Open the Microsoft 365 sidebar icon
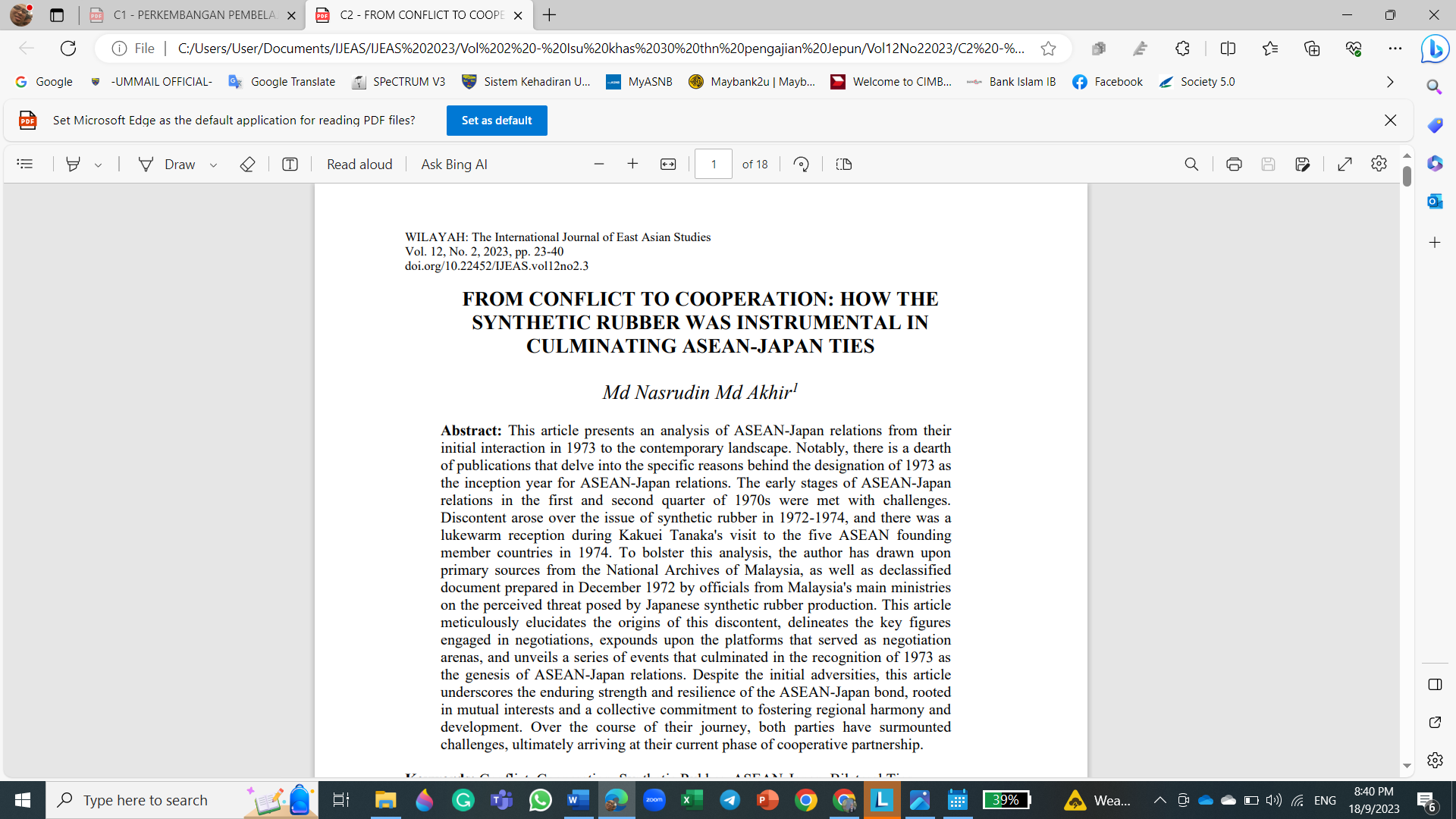Viewport: 1456px width, 819px height. pyautogui.click(x=1434, y=163)
